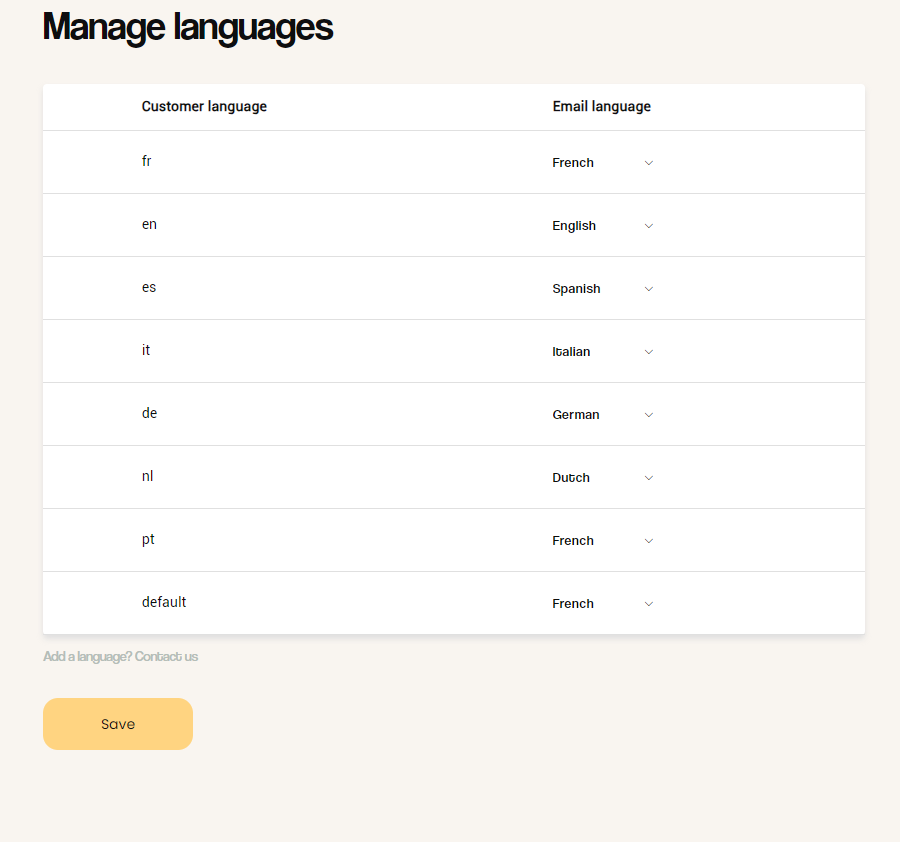Select the 'fr' customer language cell
900x842 pixels.
point(146,161)
